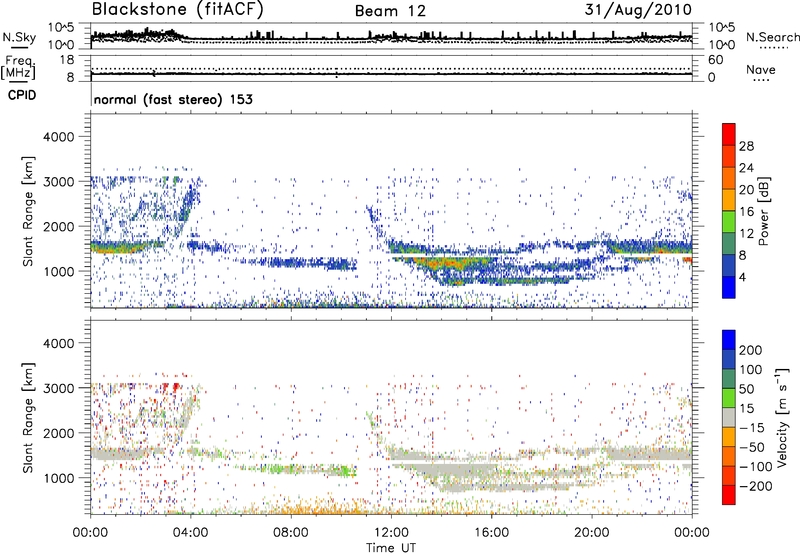Select the '08:00' time tick label

pyautogui.click(x=291, y=533)
